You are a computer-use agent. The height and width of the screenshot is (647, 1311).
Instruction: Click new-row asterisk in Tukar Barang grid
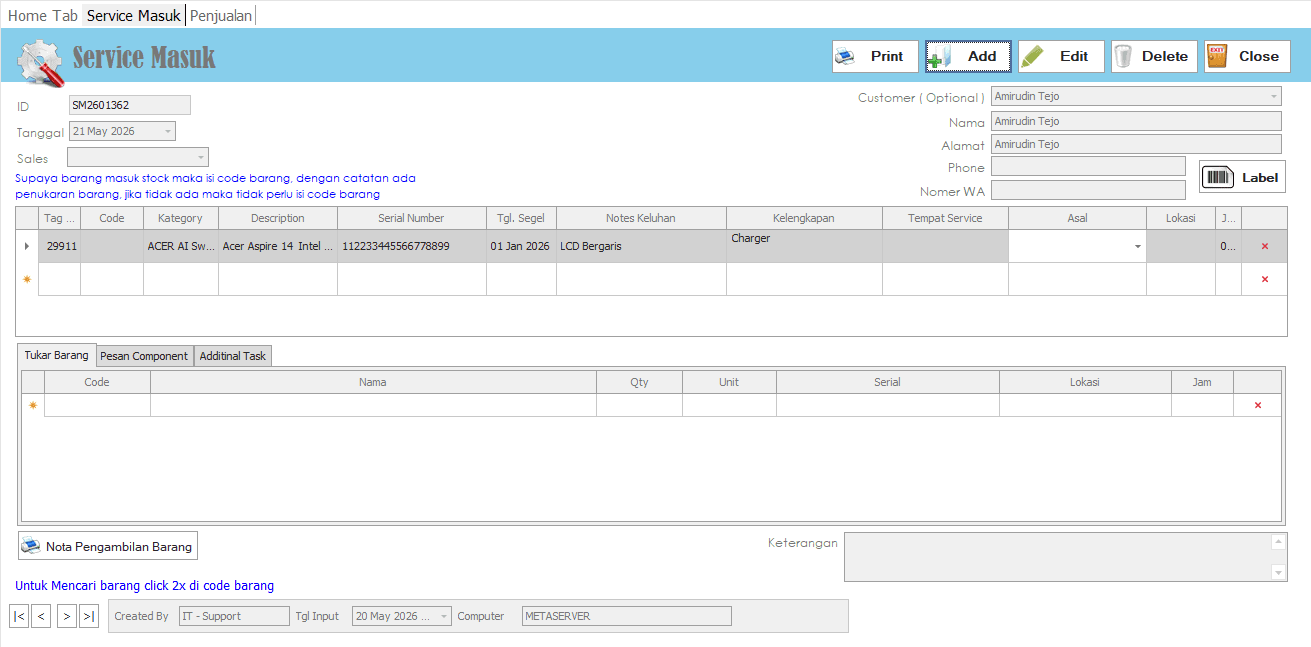33,405
